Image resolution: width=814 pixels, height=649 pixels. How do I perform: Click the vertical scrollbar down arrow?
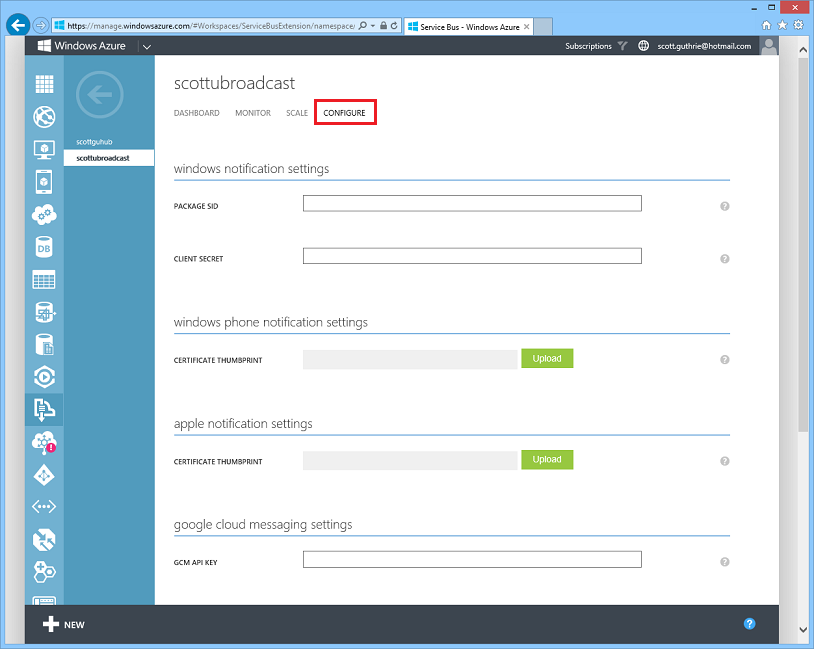[803, 629]
